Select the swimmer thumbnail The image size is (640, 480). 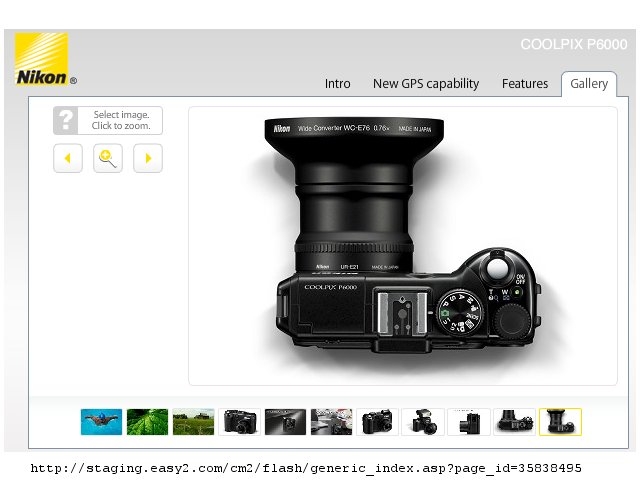pos(101,422)
